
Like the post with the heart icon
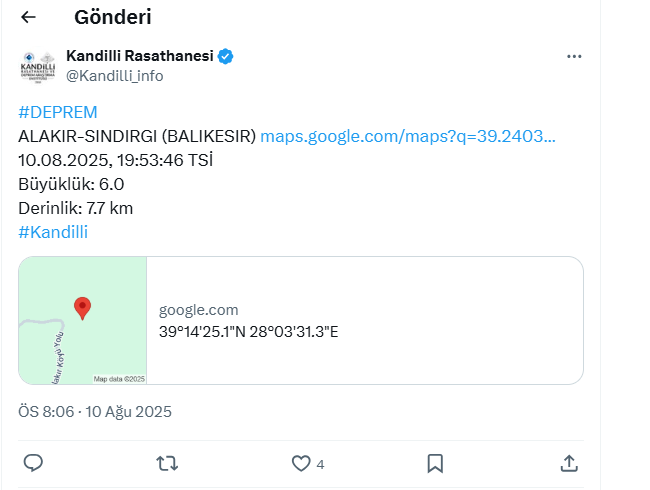click(x=301, y=463)
